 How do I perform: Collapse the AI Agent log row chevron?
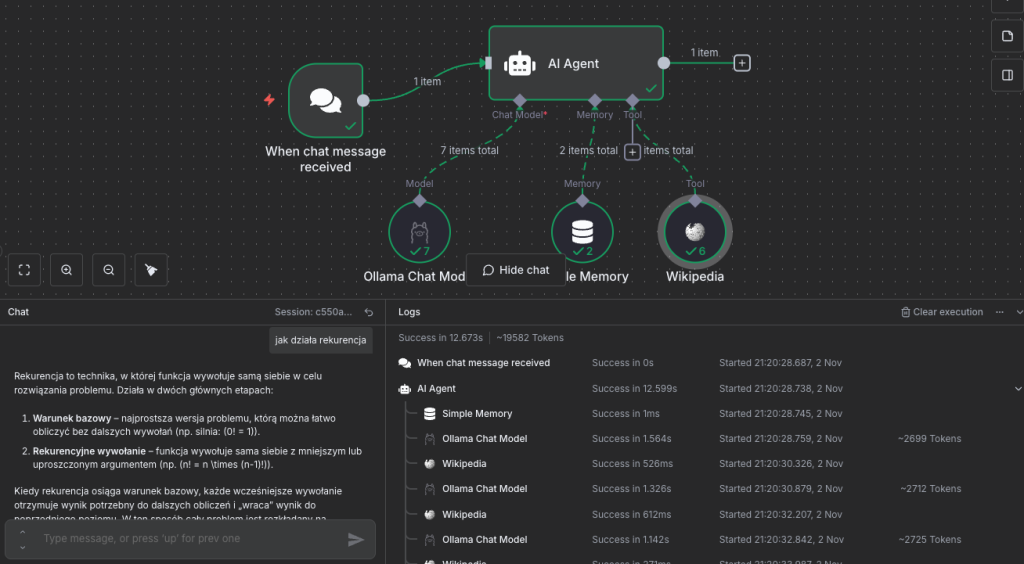point(1018,388)
